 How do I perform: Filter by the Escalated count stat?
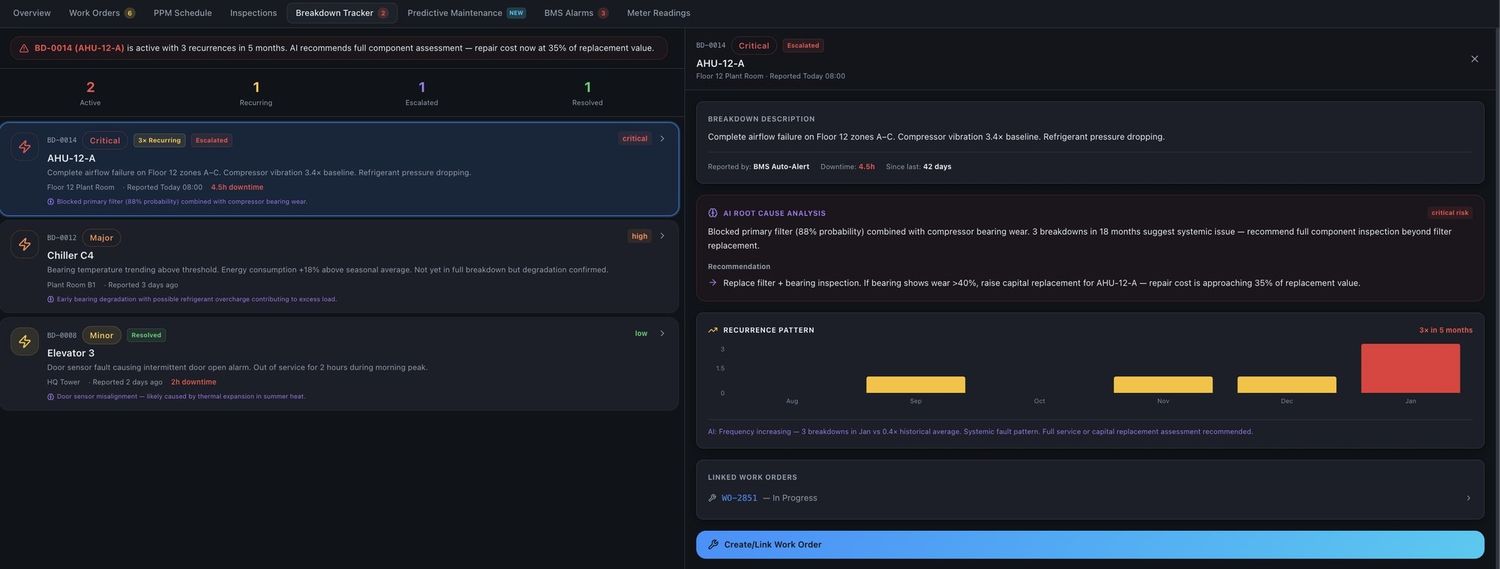(422, 93)
